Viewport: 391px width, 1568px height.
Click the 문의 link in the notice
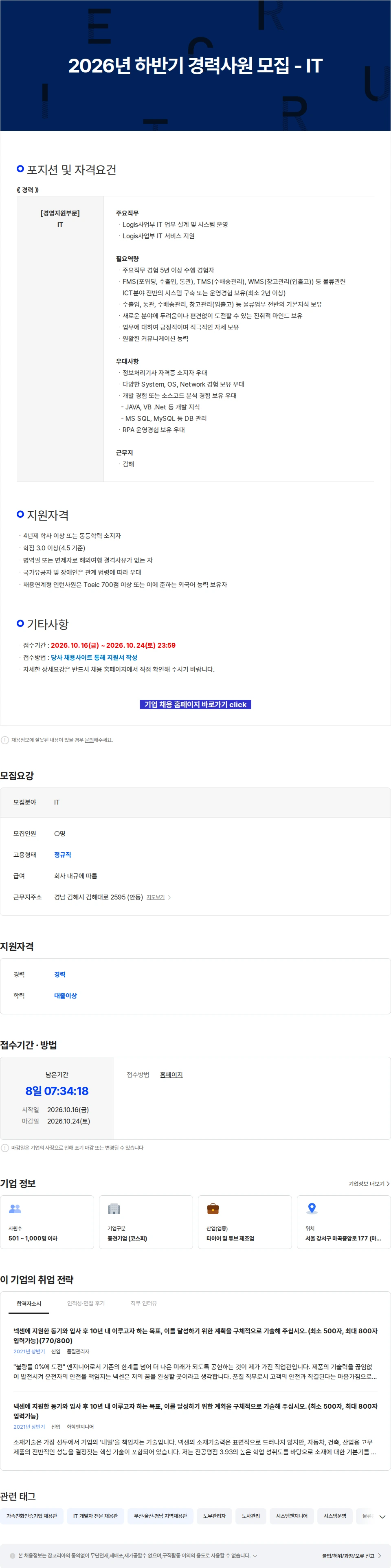pyautogui.click(x=89, y=740)
